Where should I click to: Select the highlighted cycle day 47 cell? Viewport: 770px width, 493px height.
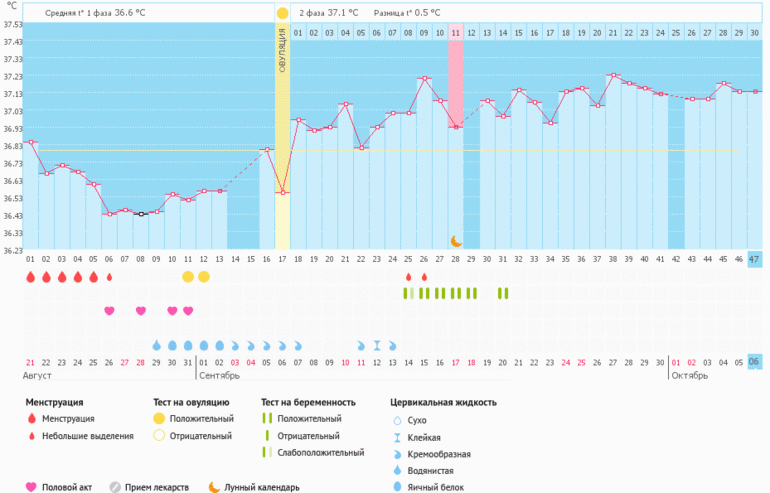(755, 258)
